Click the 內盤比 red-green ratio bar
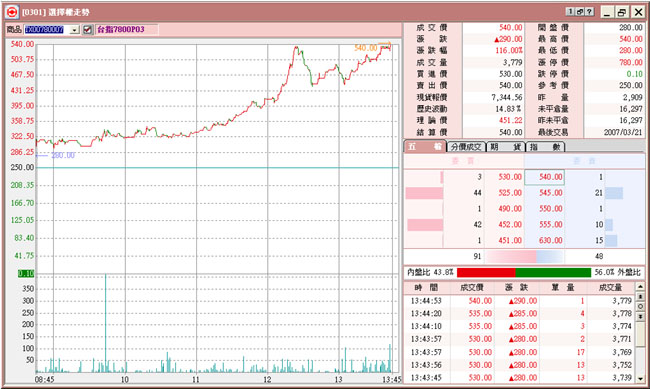650x389 pixels. 524,272
